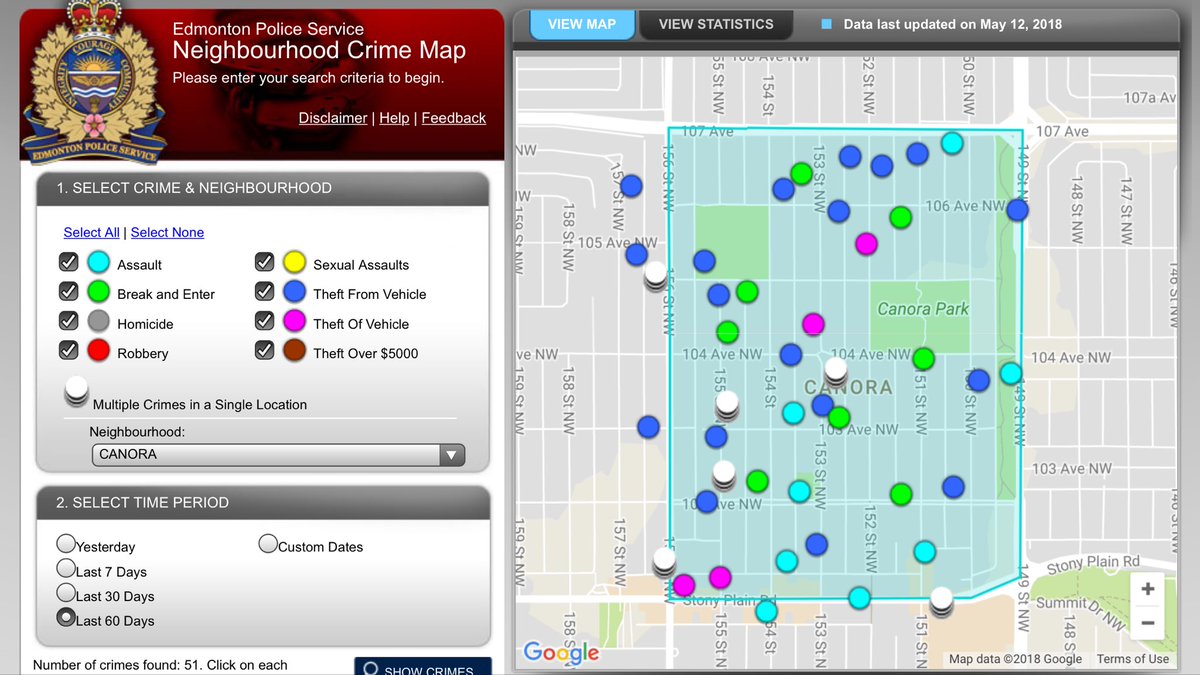Image resolution: width=1200 pixels, height=675 pixels.
Task: Toggle the Homicide checkbox
Action: [x=69, y=321]
